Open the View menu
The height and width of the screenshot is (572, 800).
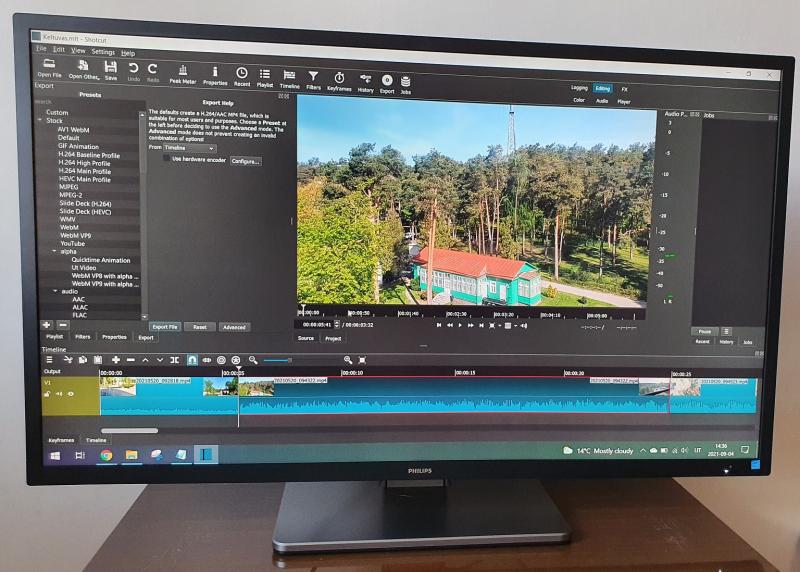tap(78, 51)
